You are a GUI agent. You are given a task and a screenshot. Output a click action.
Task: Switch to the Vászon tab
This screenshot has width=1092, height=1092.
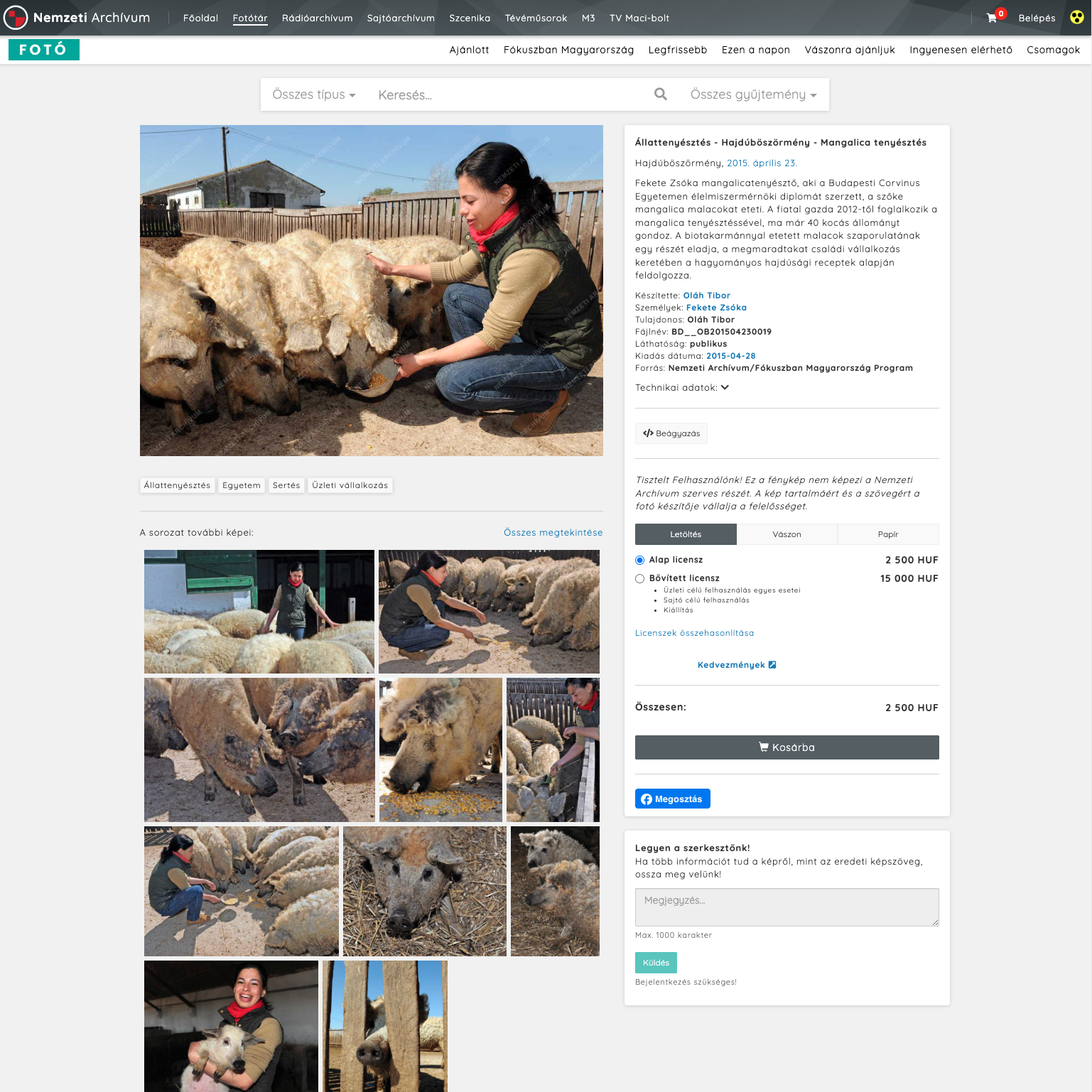(x=787, y=534)
